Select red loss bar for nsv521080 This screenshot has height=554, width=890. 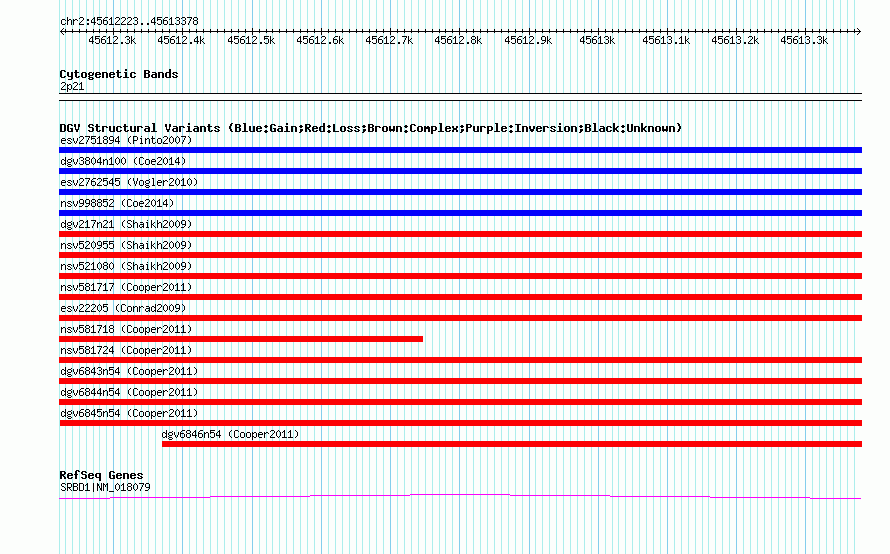coord(460,276)
